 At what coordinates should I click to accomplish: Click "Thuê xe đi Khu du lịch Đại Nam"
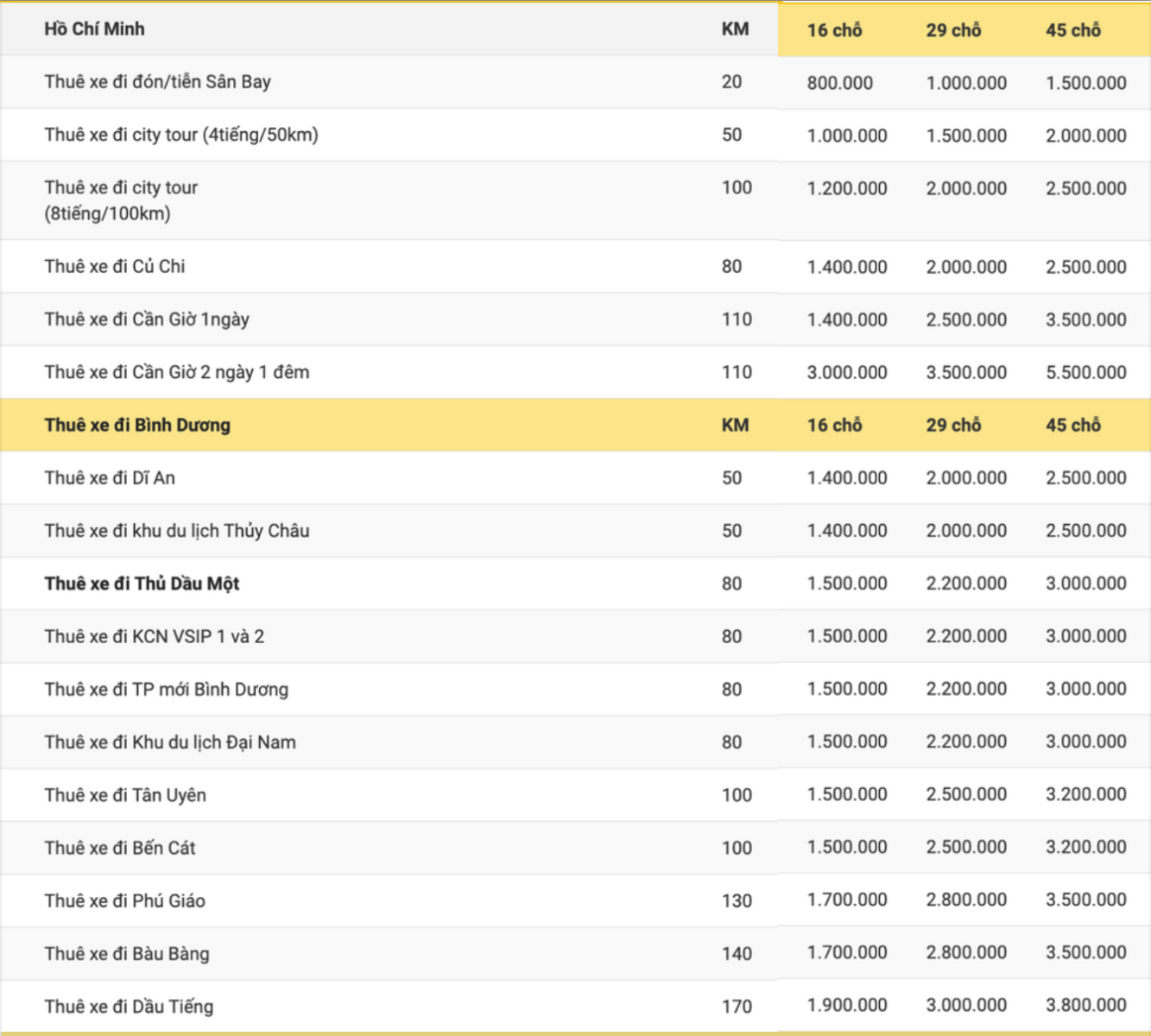click(170, 742)
